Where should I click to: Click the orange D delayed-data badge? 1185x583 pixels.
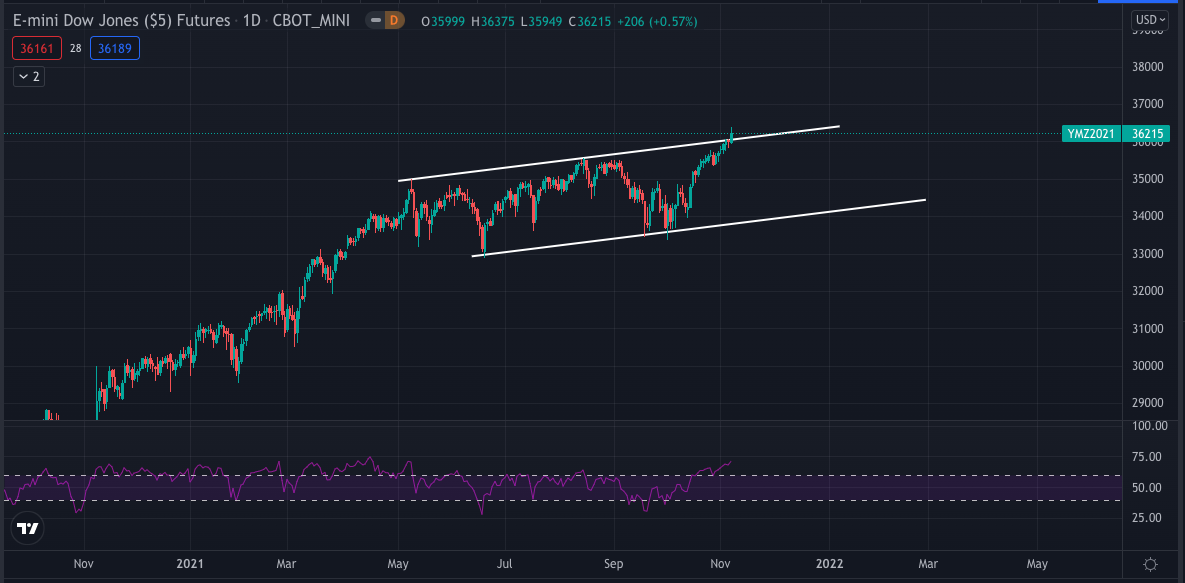(394, 21)
